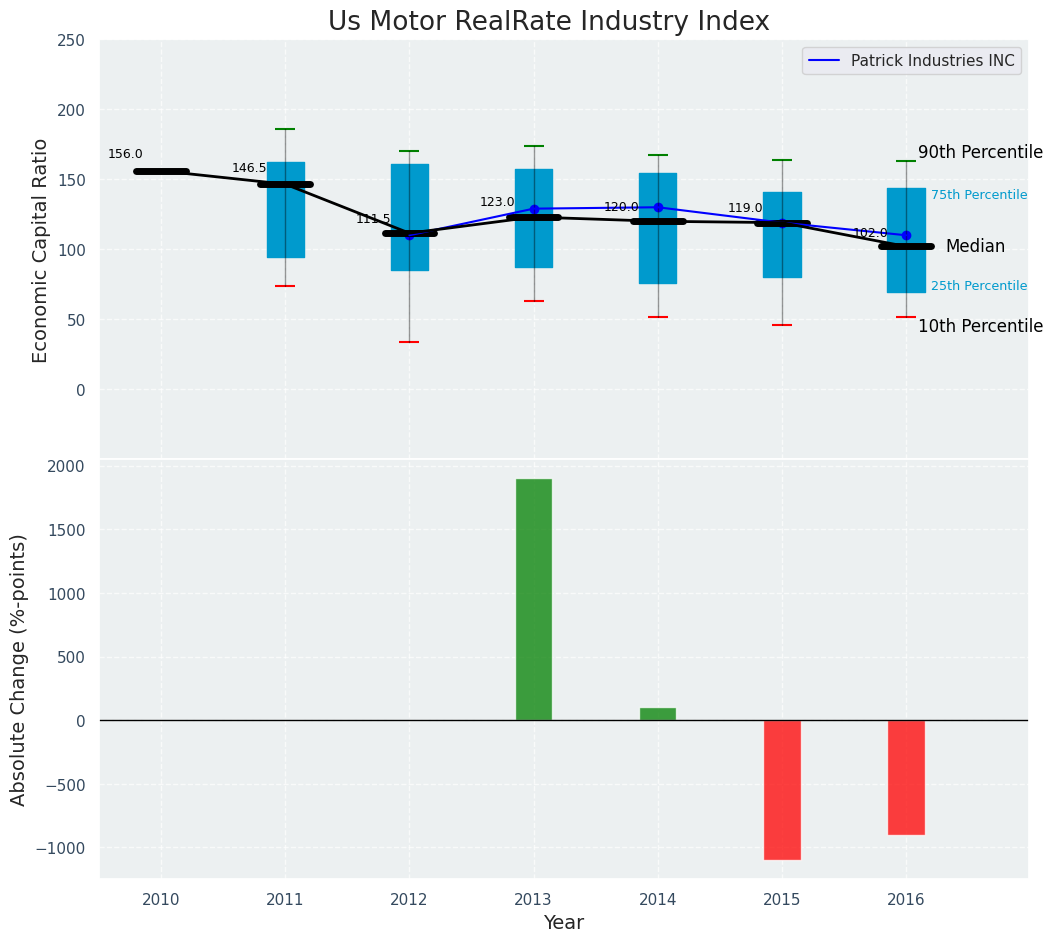Click the Year x-axis label
Screen dimensions: 1053x942
click(563, 923)
